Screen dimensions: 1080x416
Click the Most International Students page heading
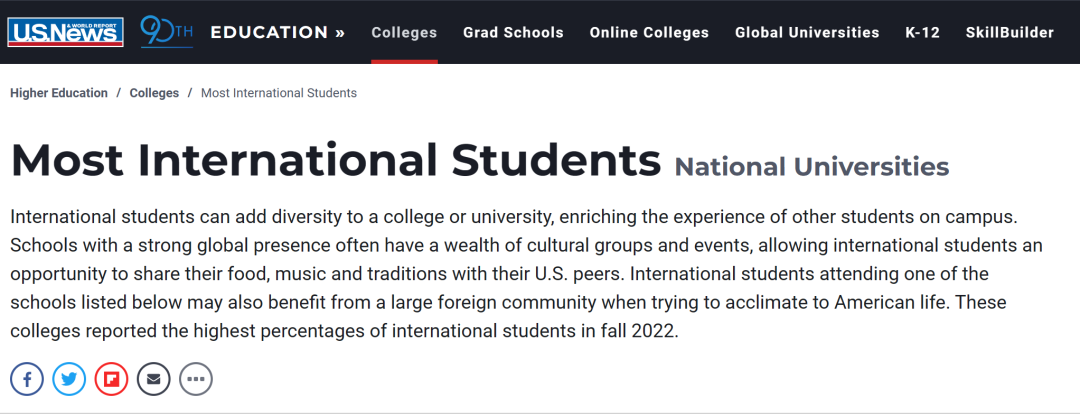tap(336, 160)
